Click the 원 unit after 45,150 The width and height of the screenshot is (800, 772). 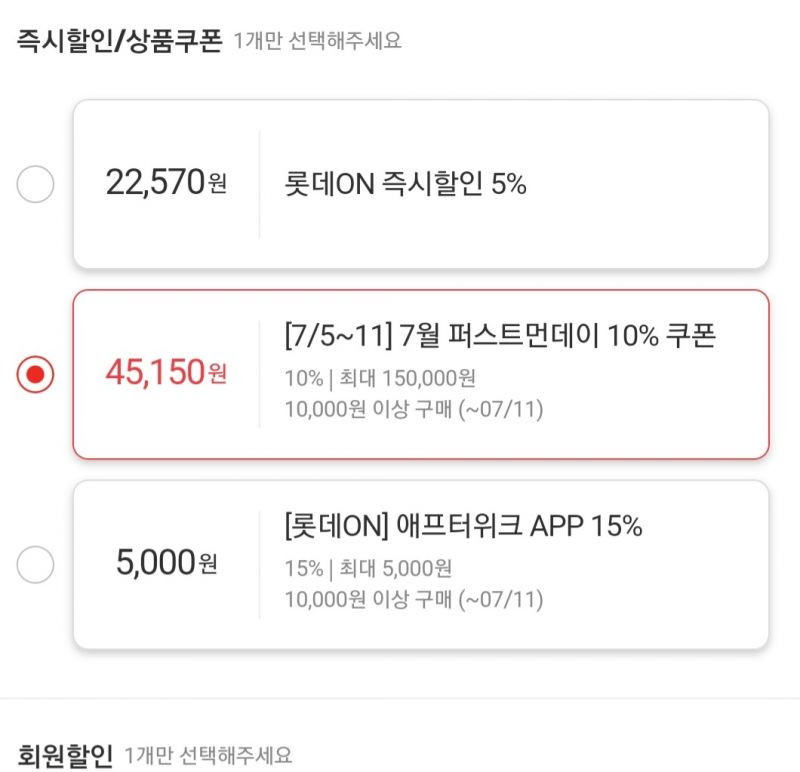coord(218,374)
